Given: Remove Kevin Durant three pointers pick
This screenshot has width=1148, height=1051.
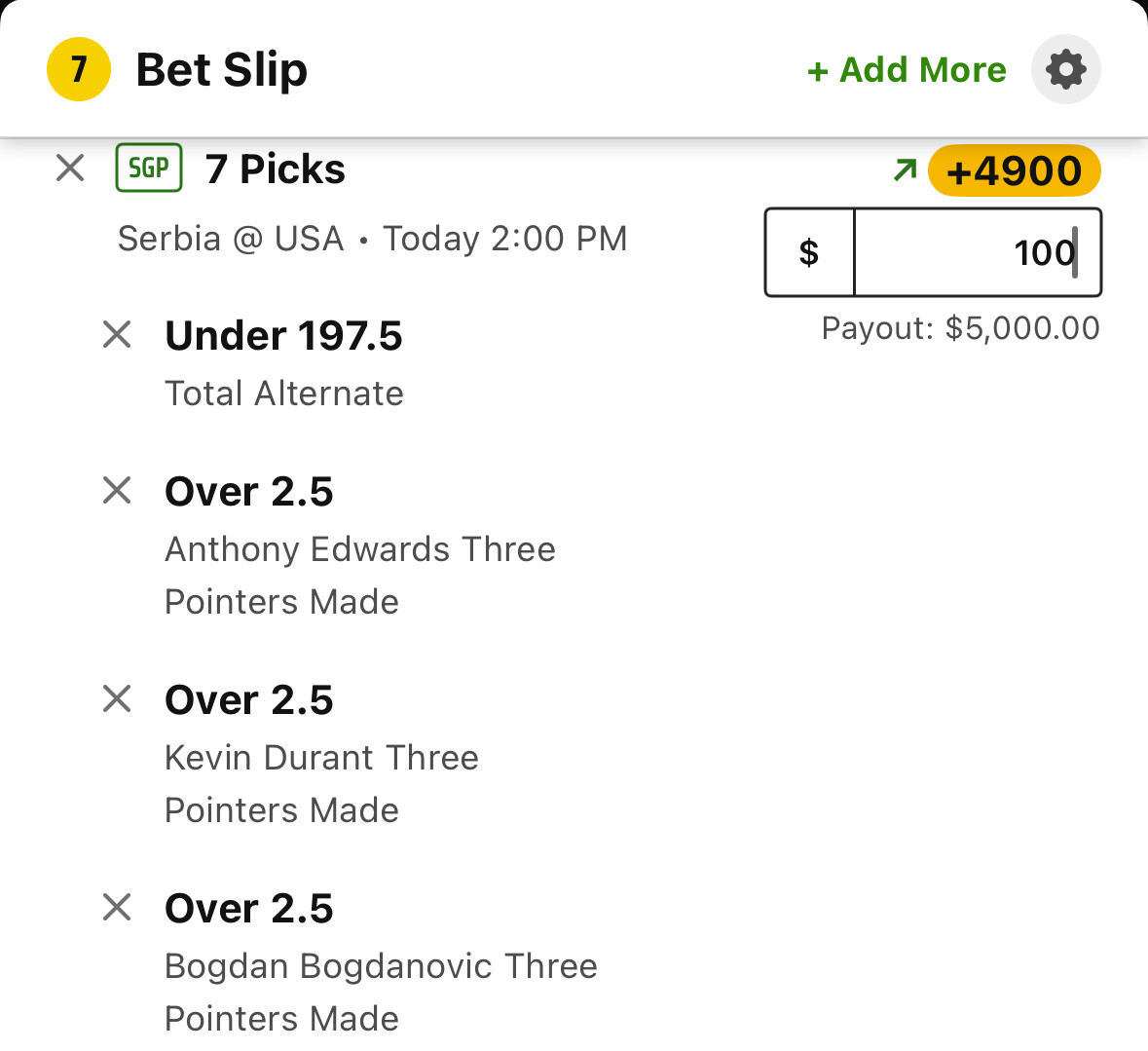Looking at the screenshot, I should (x=117, y=698).
